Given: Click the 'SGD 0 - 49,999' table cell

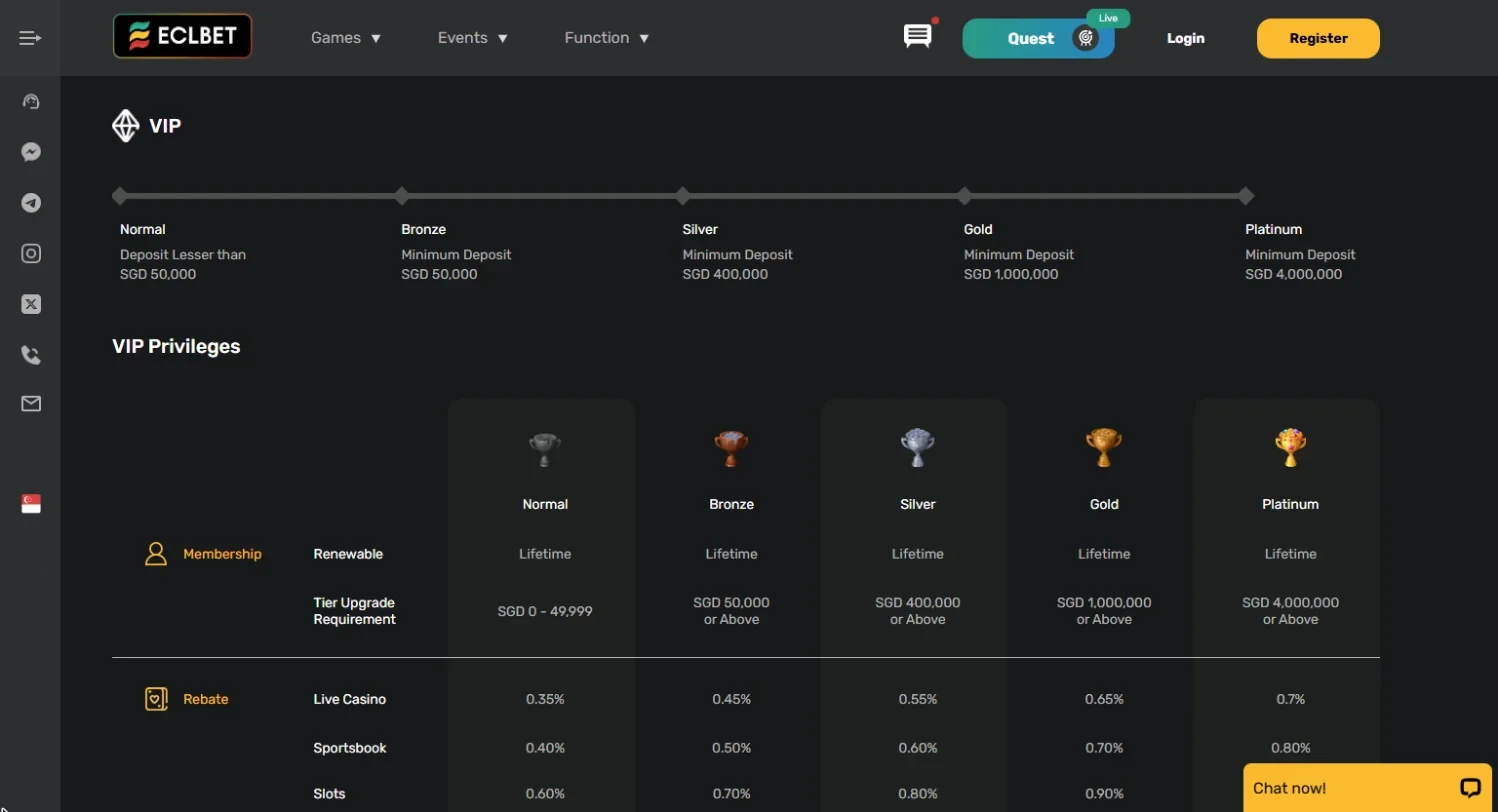Looking at the screenshot, I should [x=545, y=611].
